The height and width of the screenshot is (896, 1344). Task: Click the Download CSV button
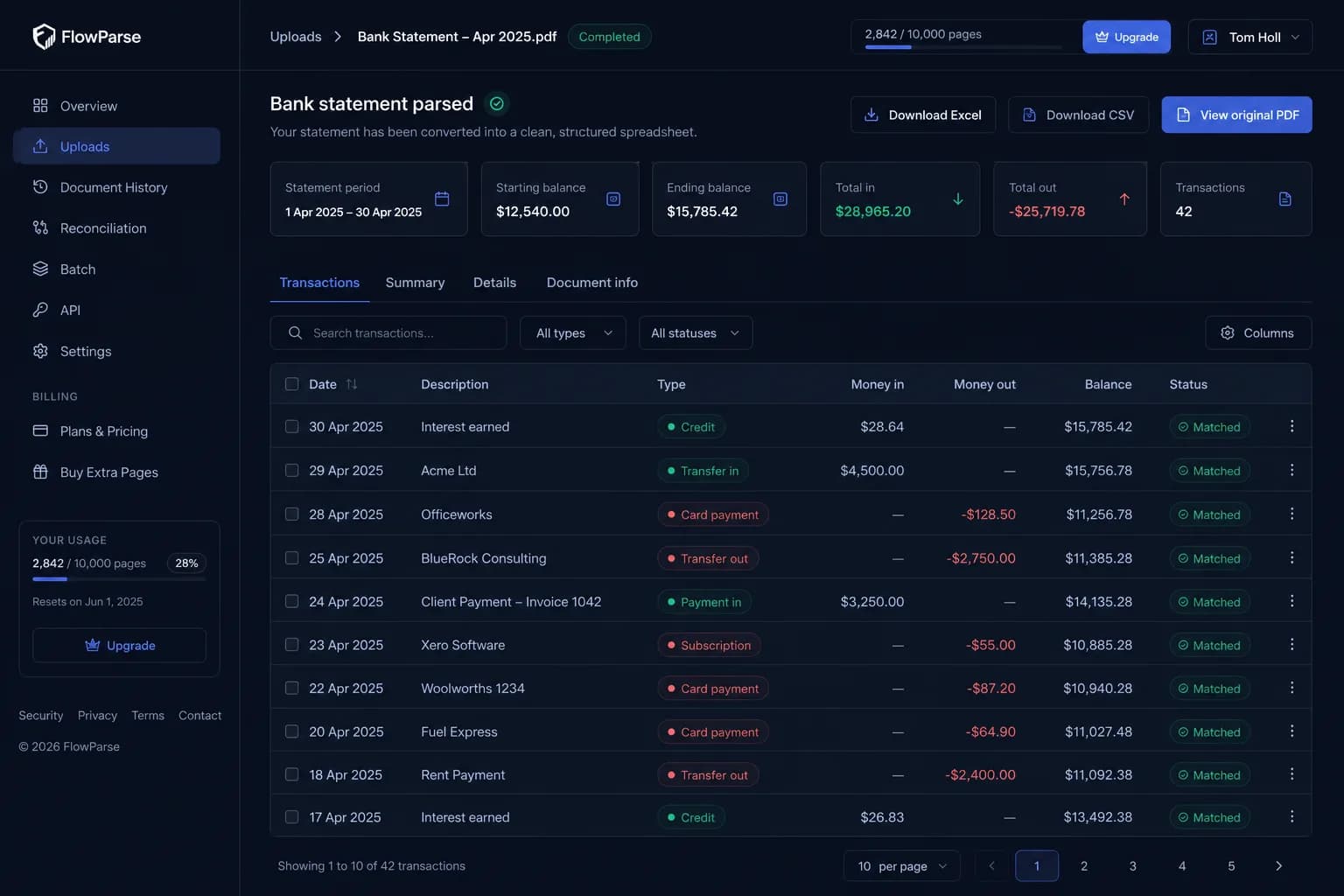1078,115
